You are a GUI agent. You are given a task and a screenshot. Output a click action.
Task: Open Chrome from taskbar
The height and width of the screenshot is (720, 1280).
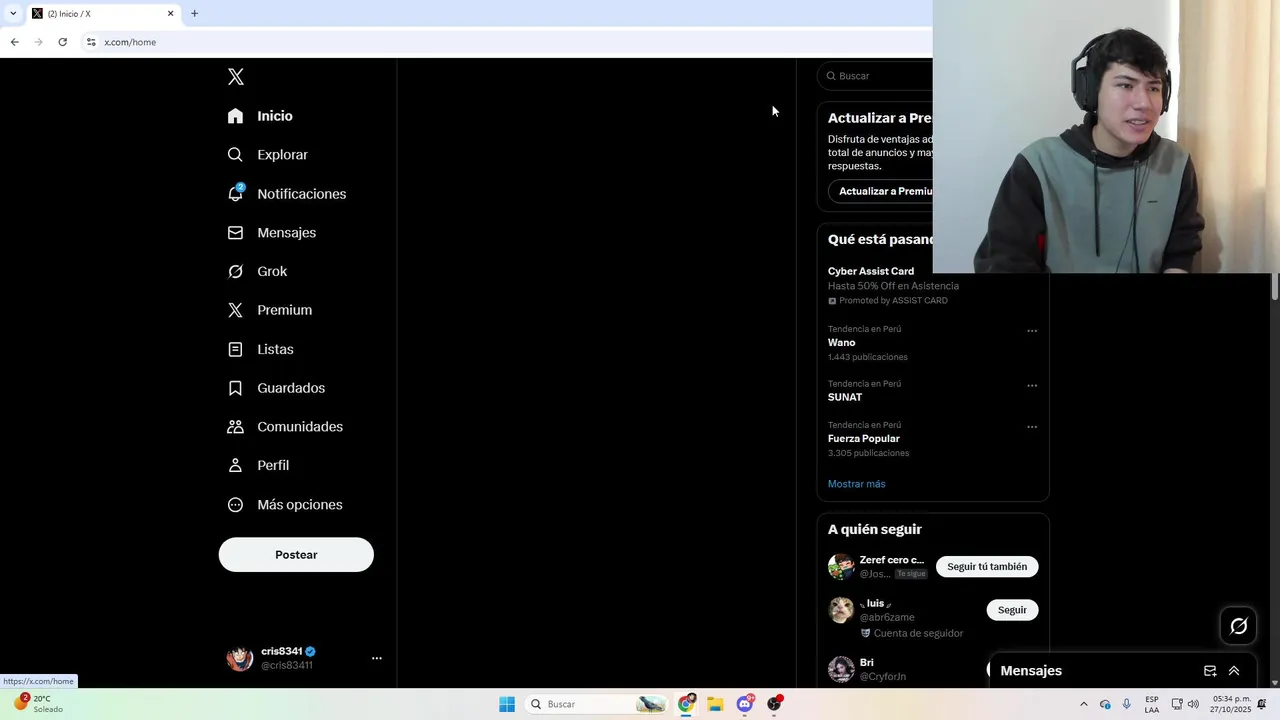point(686,704)
